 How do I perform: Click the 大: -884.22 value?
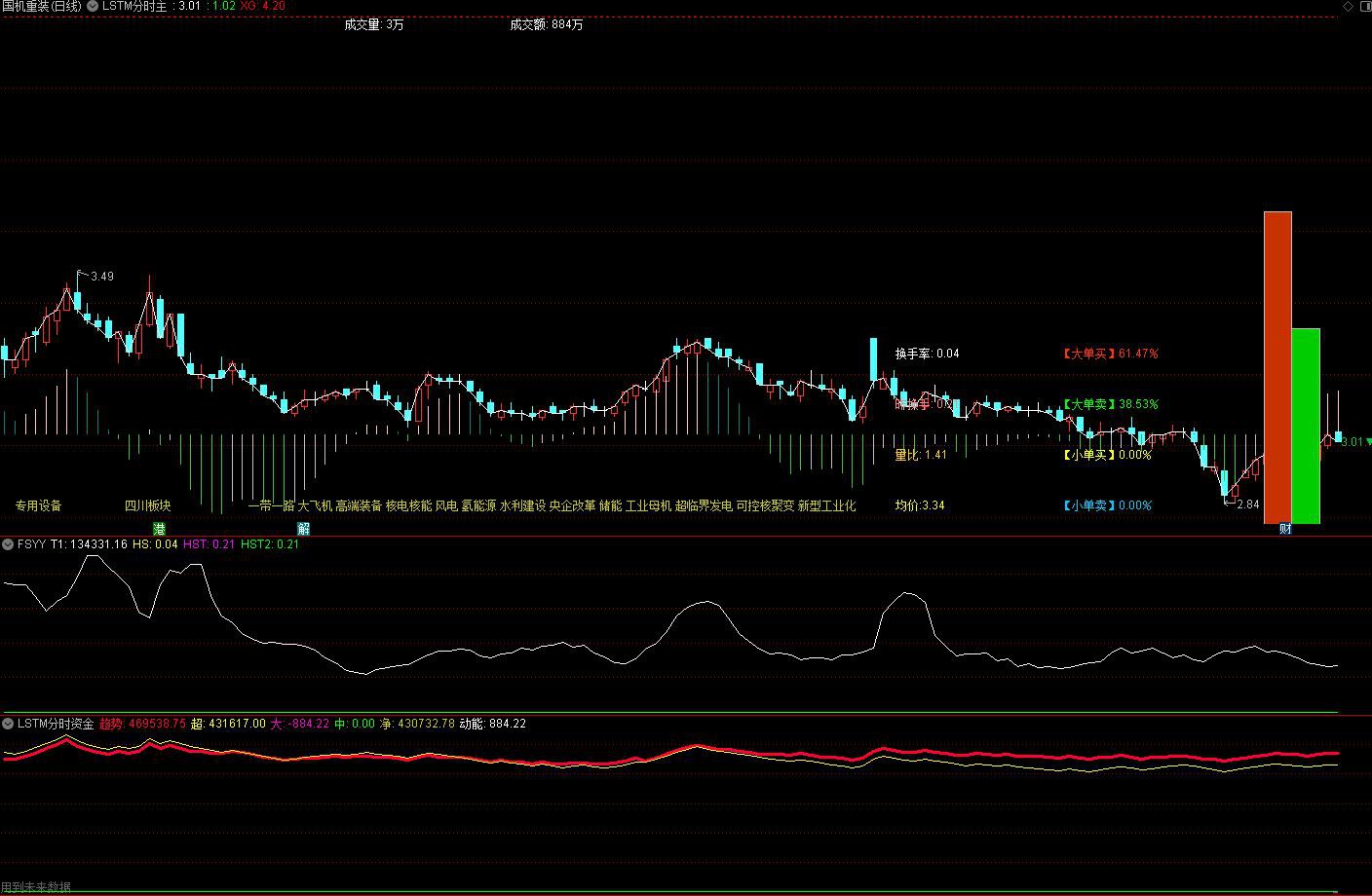[300, 724]
